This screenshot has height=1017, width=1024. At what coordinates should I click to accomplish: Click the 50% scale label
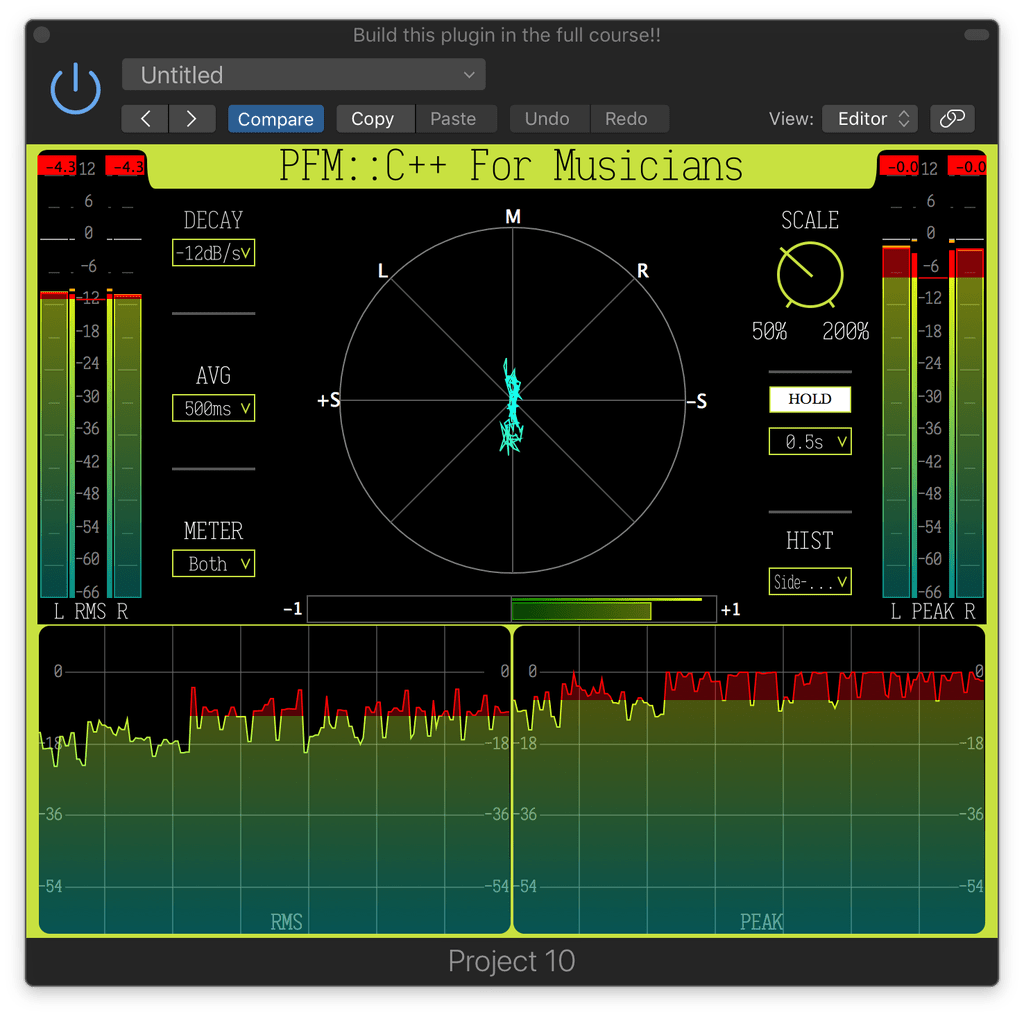point(769,331)
